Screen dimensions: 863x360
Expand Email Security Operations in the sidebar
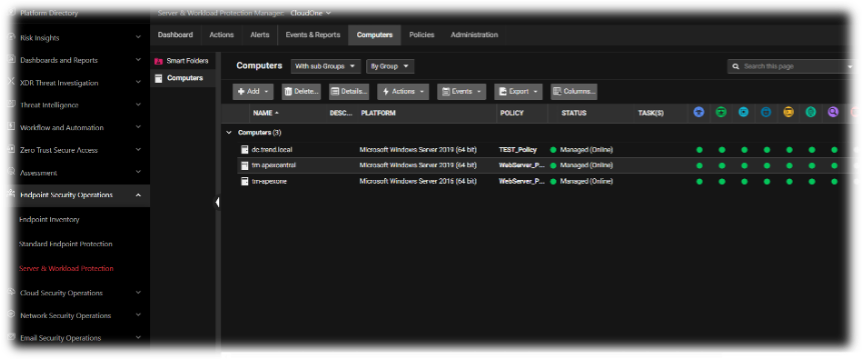(138, 337)
